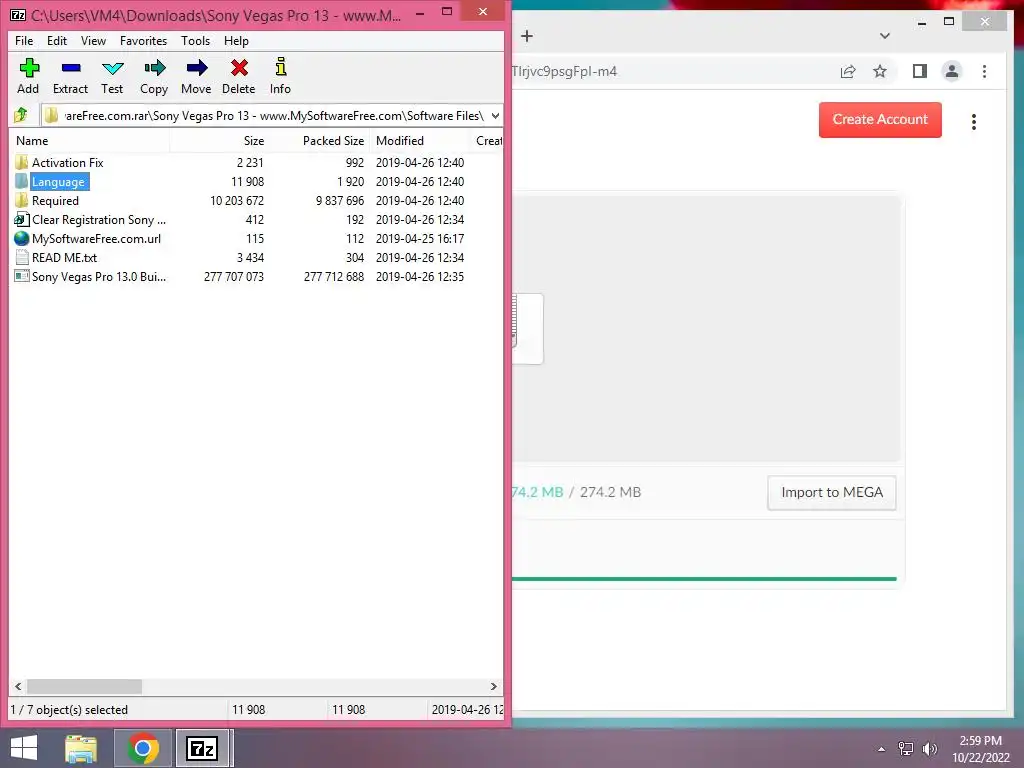The width and height of the screenshot is (1024, 768).
Task: Open the Help menu
Action: [236, 40]
